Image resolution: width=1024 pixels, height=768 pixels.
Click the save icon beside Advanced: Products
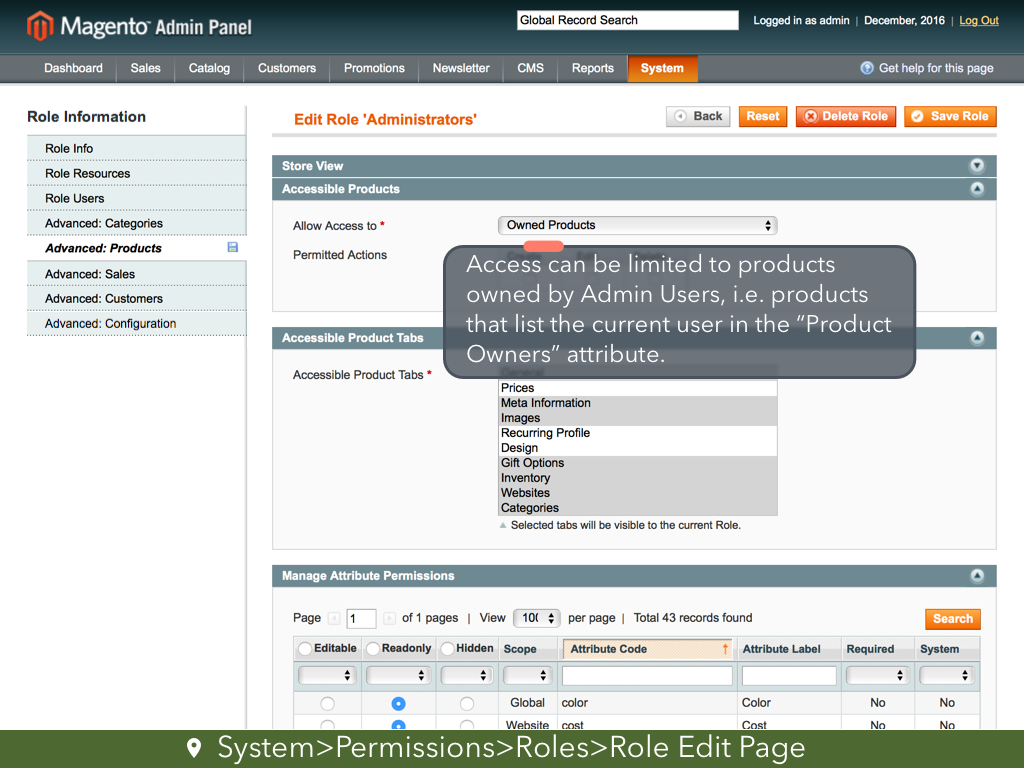[x=233, y=247]
